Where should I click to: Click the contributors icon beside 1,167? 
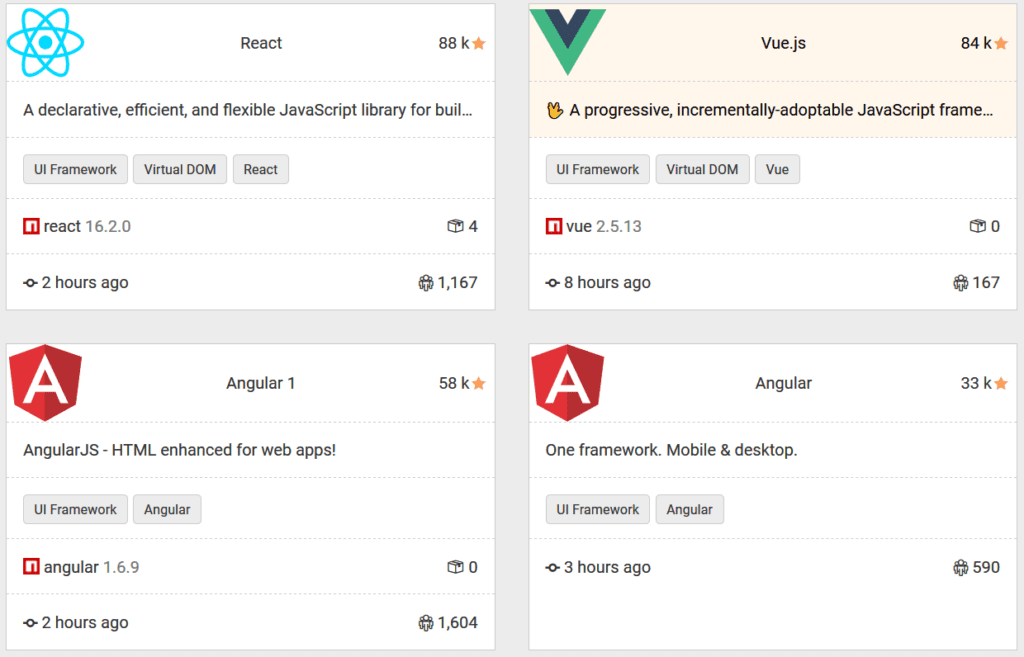tap(426, 283)
